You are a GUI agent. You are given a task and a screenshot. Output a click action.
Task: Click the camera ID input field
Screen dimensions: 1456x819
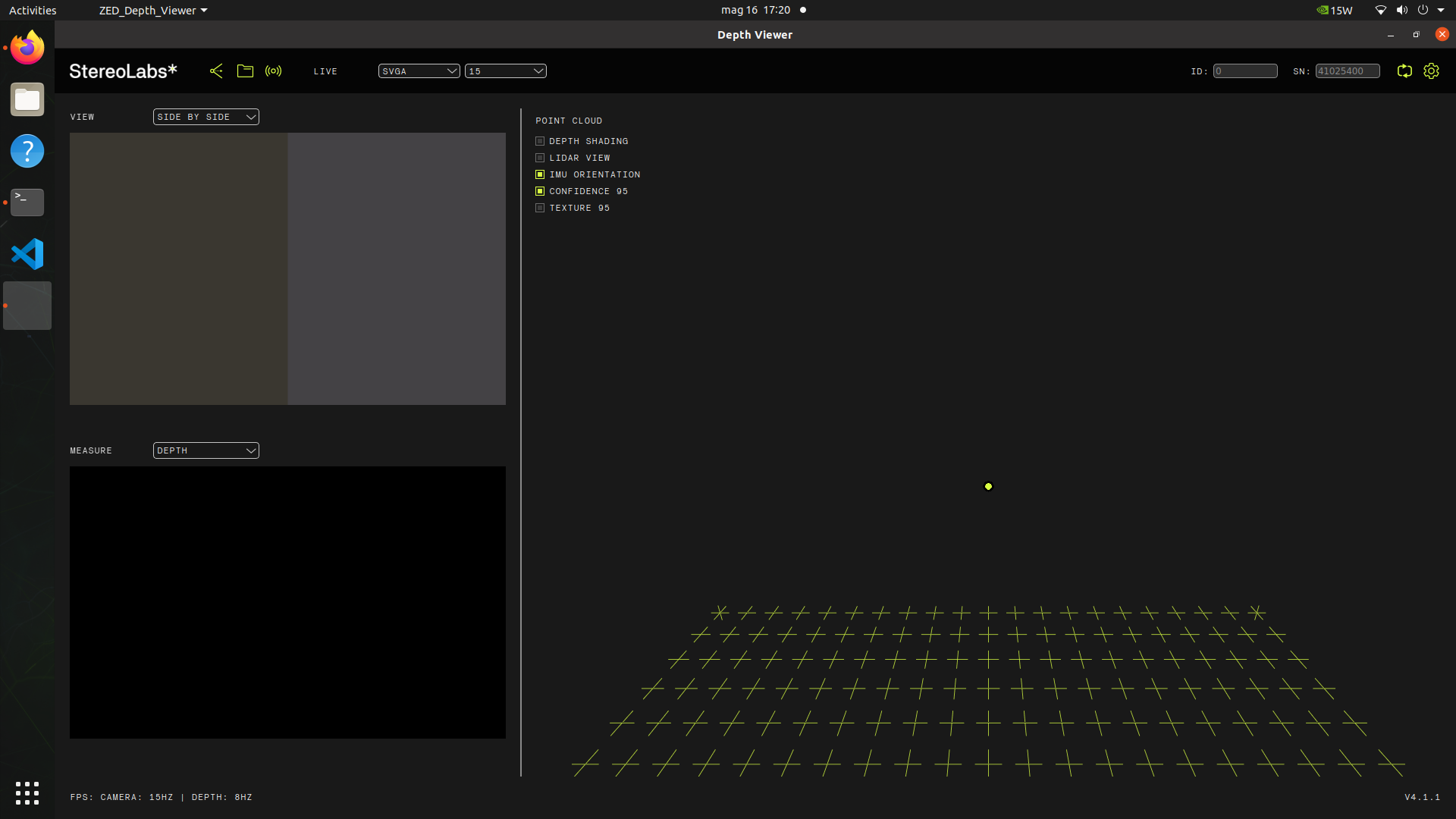point(1245,71)
